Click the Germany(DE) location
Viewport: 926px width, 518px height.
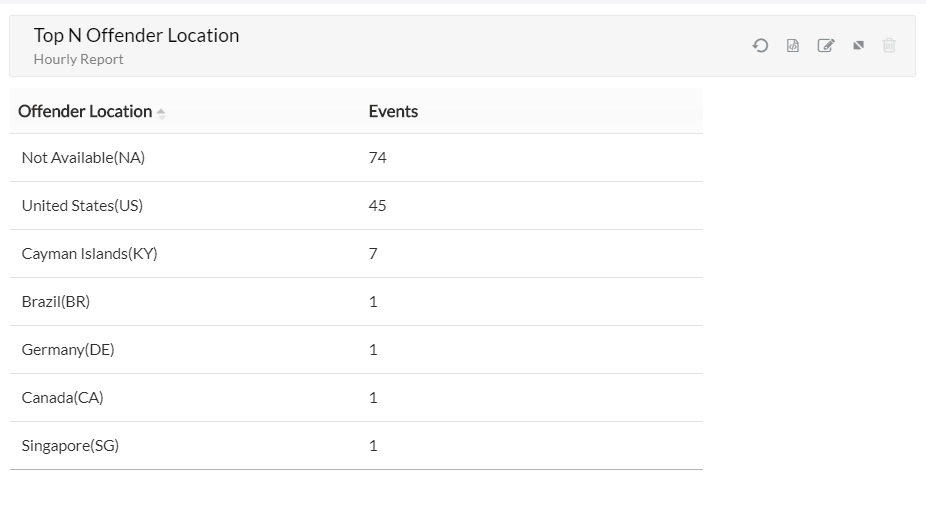pos(68,350)
